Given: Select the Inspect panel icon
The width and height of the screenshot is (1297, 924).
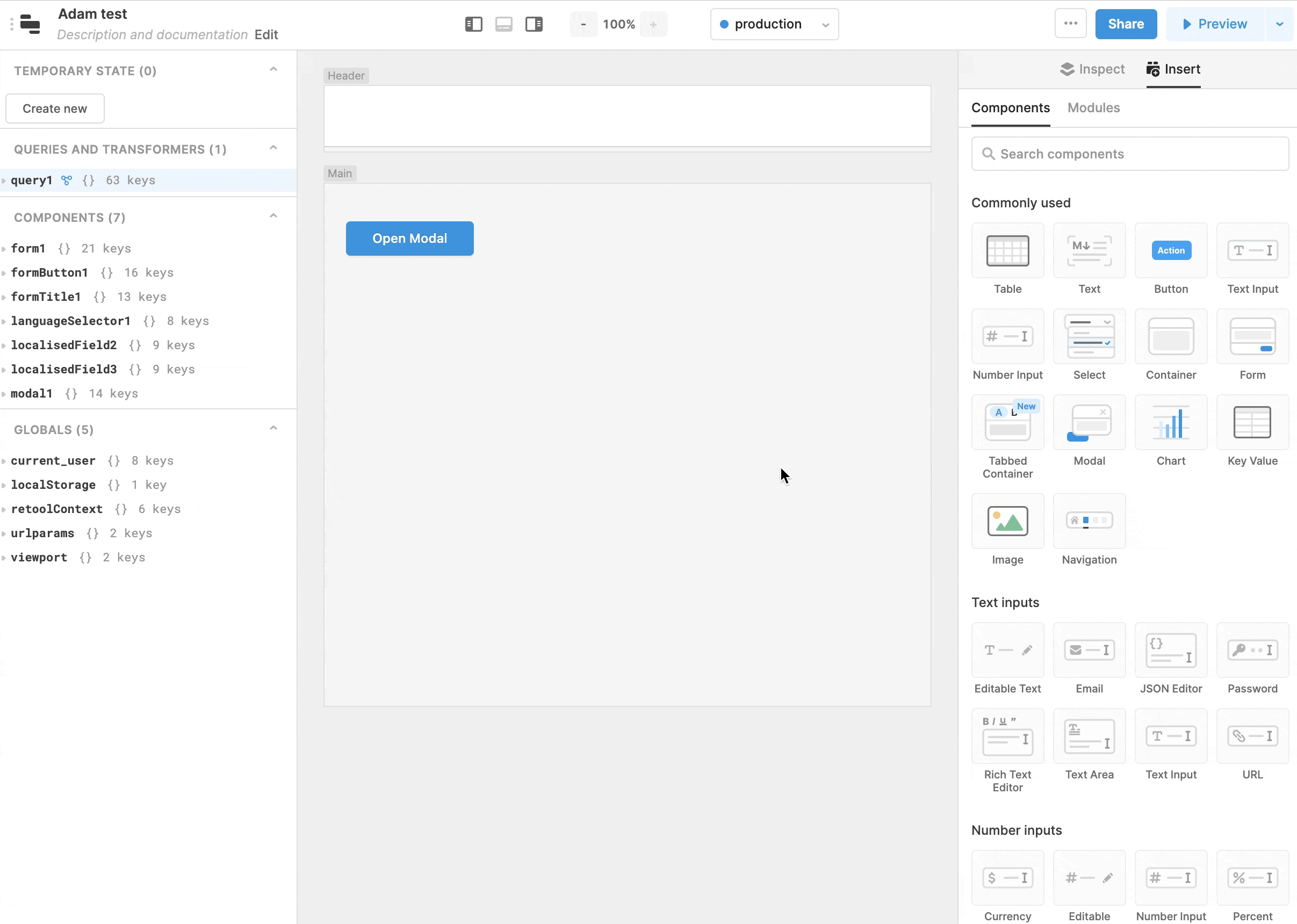Looking at the screenshot, I should click(1067, 68).
